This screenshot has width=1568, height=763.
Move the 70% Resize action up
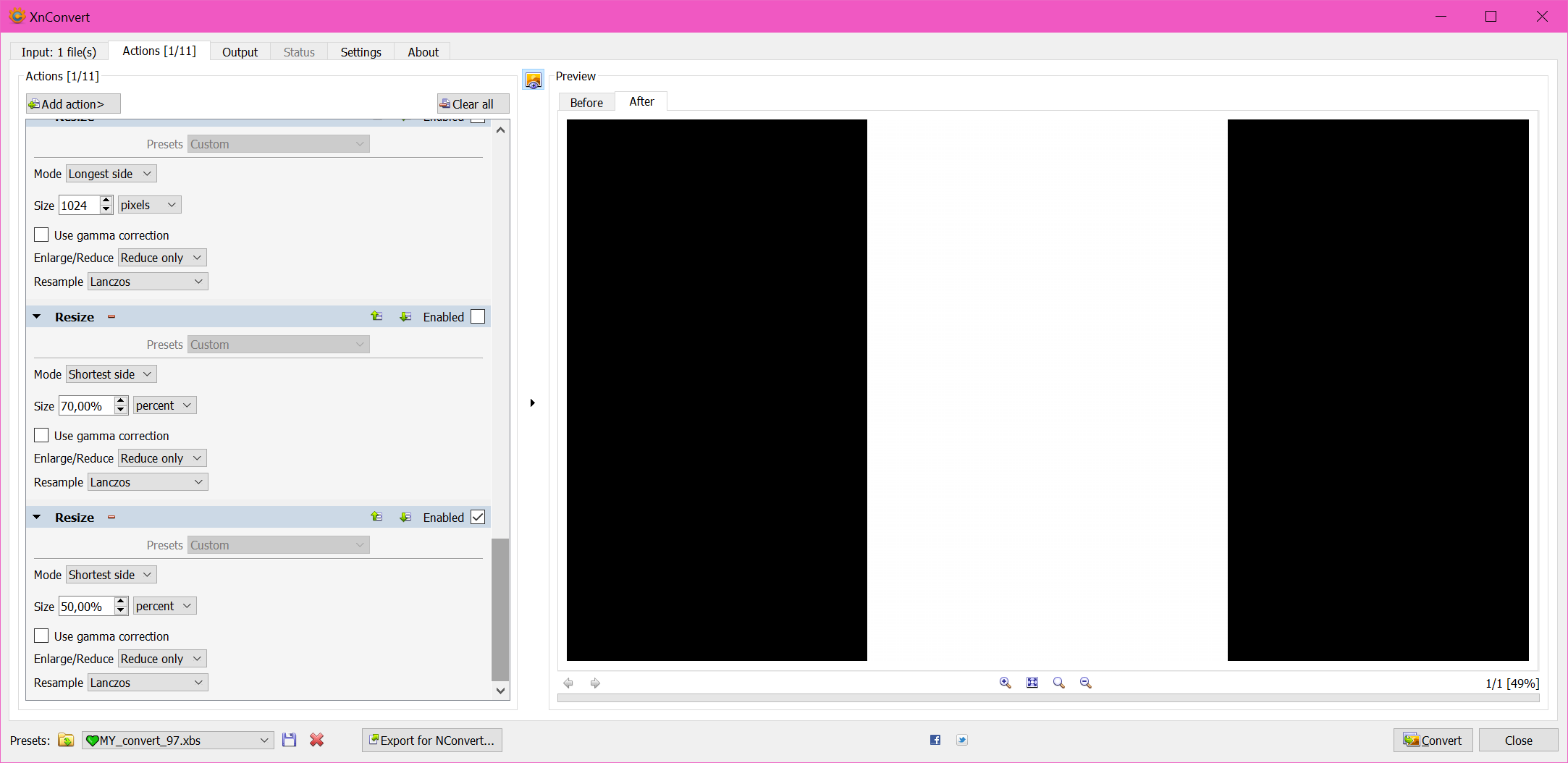coord(376,316)
